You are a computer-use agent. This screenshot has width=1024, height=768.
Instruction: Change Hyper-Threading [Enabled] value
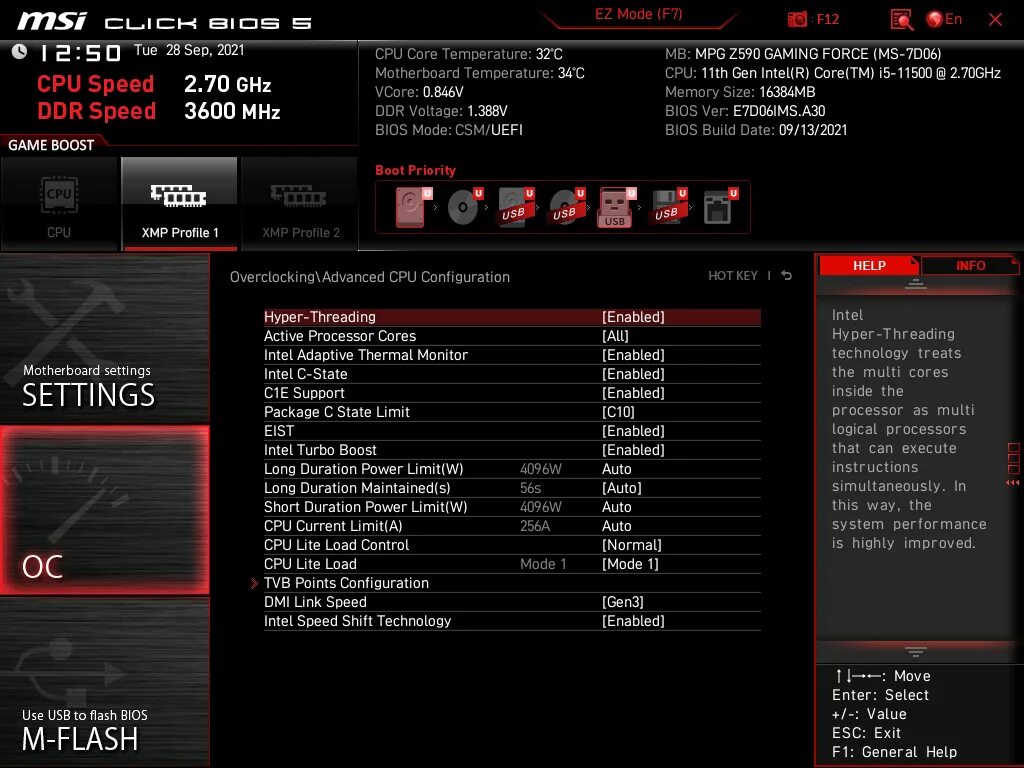[x=633, y=317]
